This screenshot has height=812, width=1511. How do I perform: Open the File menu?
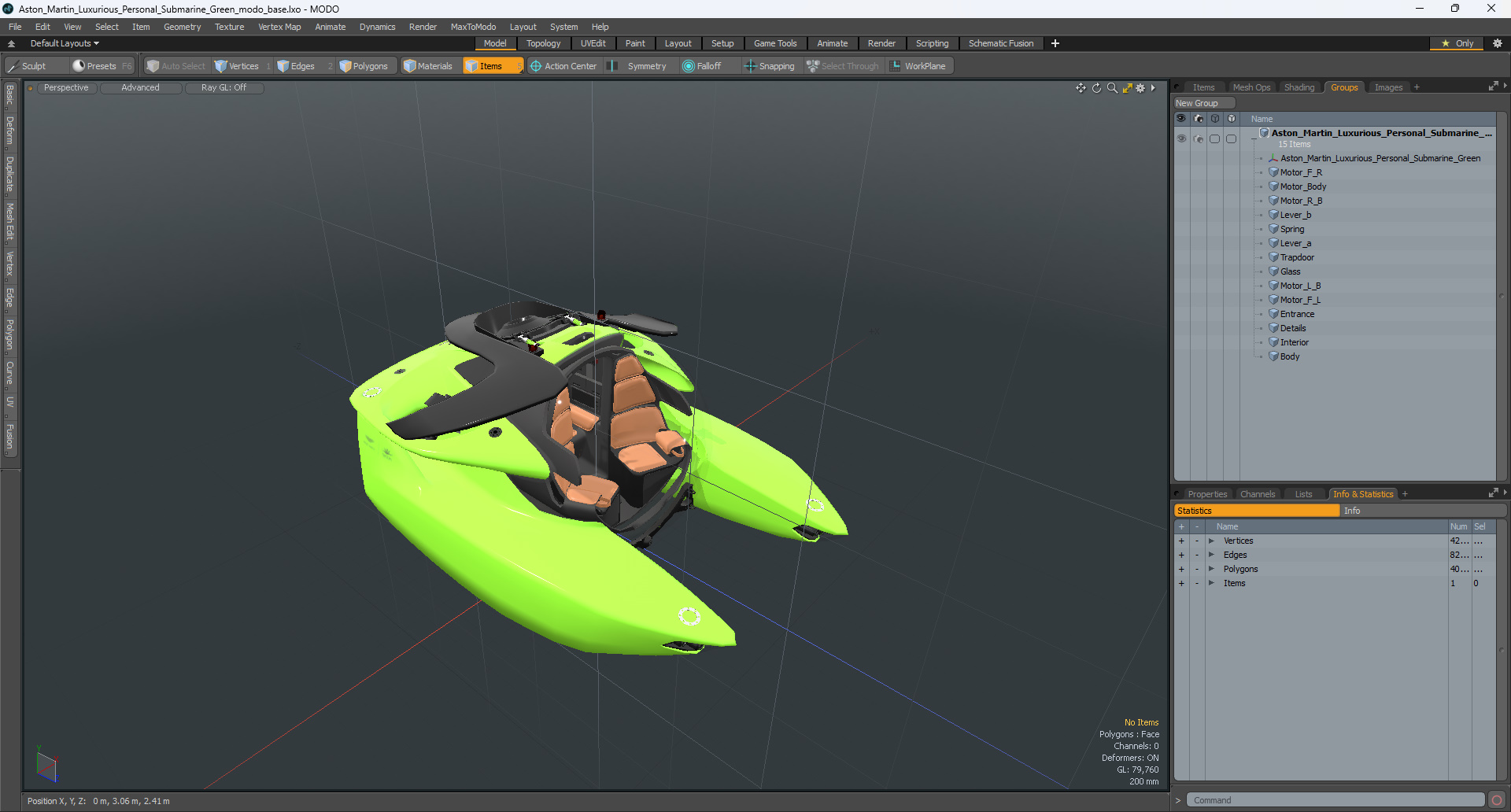tap(15, 27)
